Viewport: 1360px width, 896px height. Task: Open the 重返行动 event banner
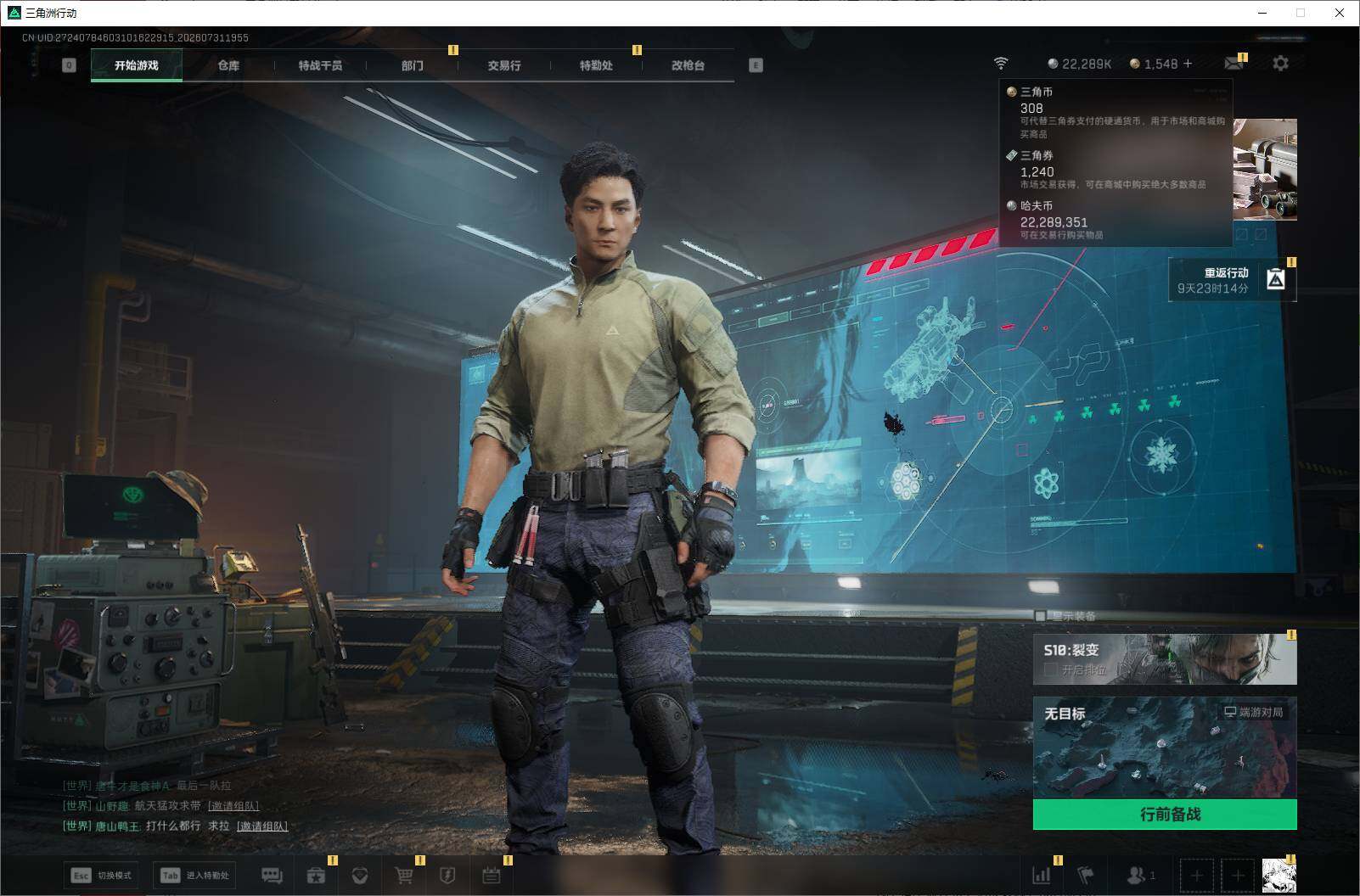click(x=1232, y=279)
